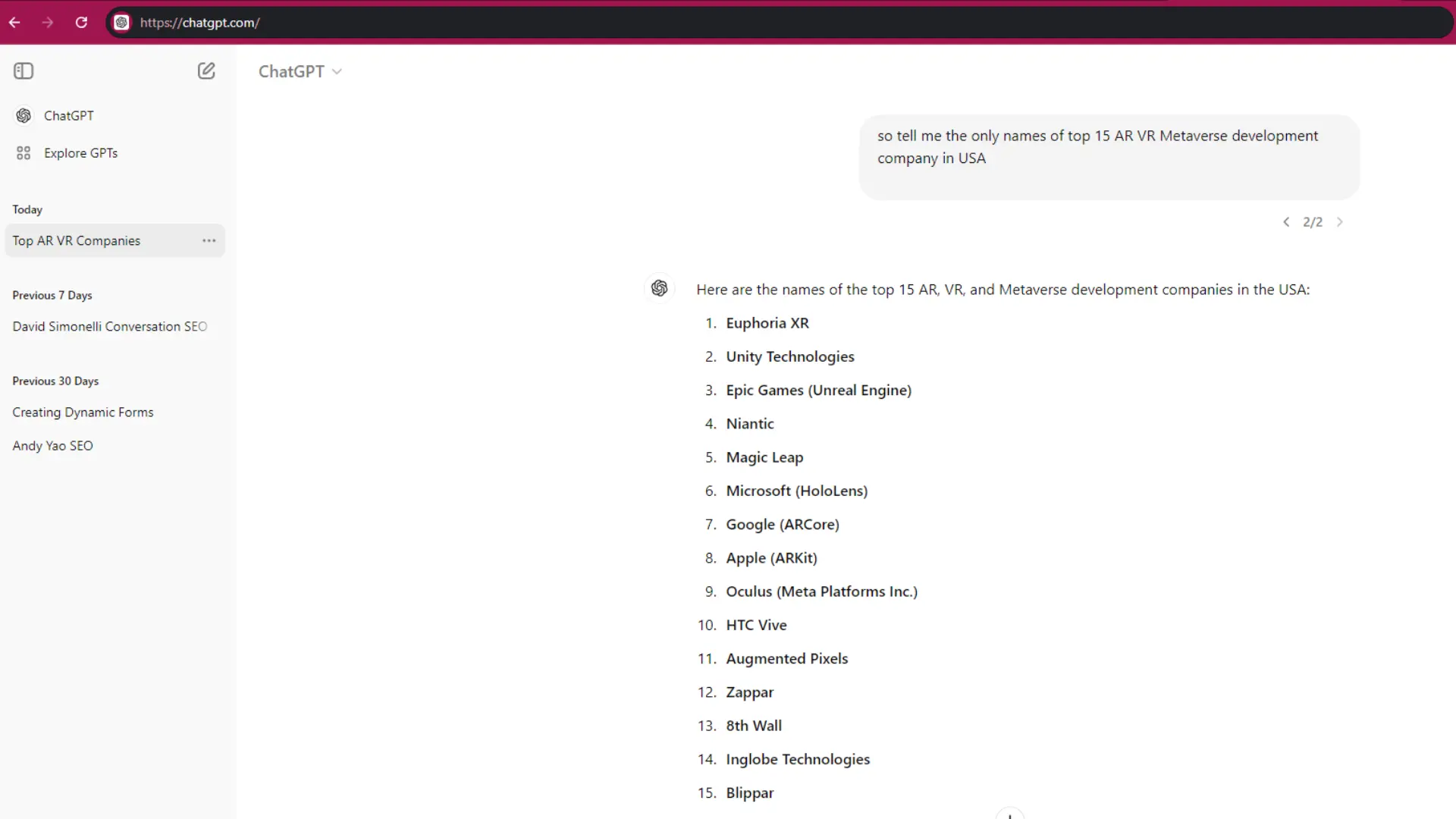Click 'Magic Leap' list item
Image resolution: width=1456 pixels, height=819 pixels.
point(764,457)
